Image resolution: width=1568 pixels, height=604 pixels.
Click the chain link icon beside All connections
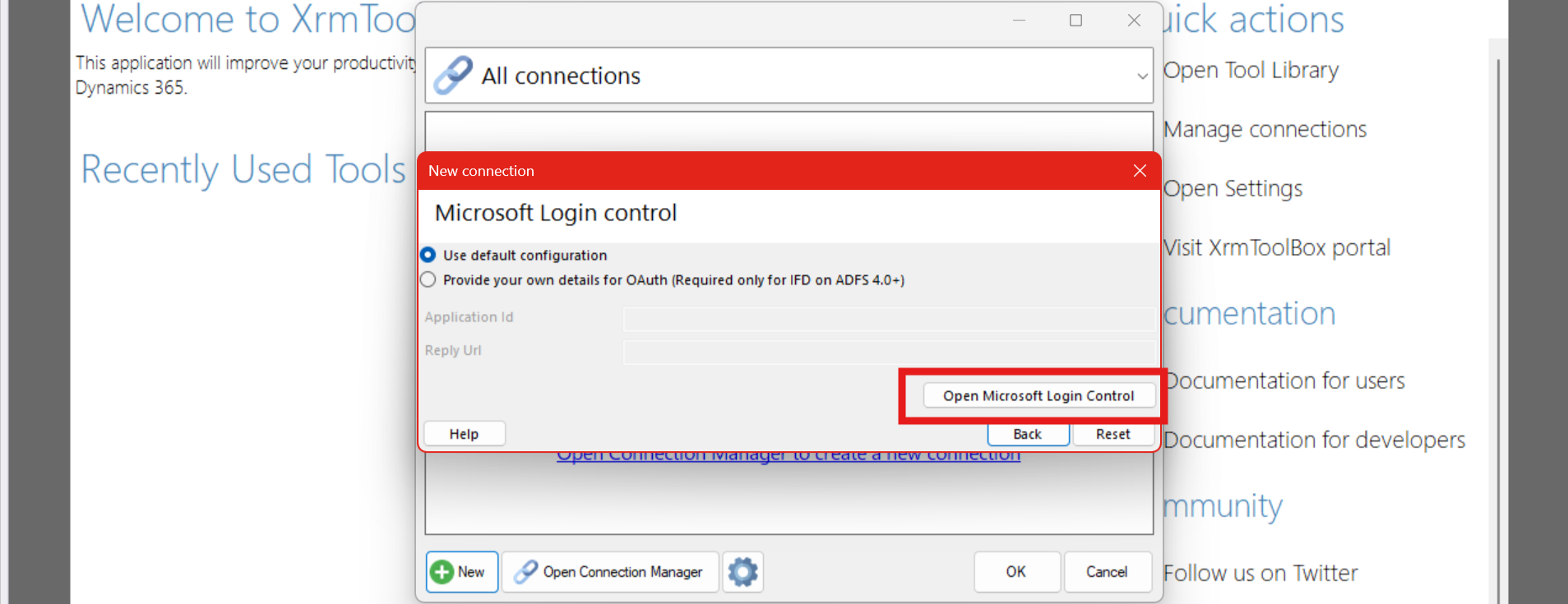coord(453,76)
